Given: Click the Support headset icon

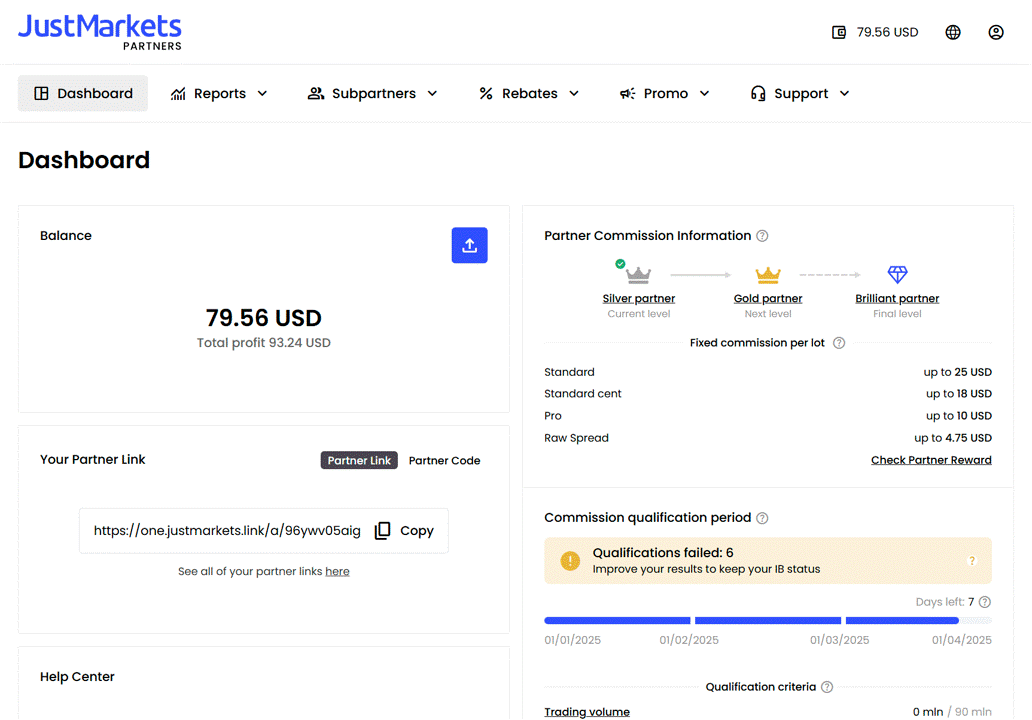Looking at the screenshot, I should 758,93.
